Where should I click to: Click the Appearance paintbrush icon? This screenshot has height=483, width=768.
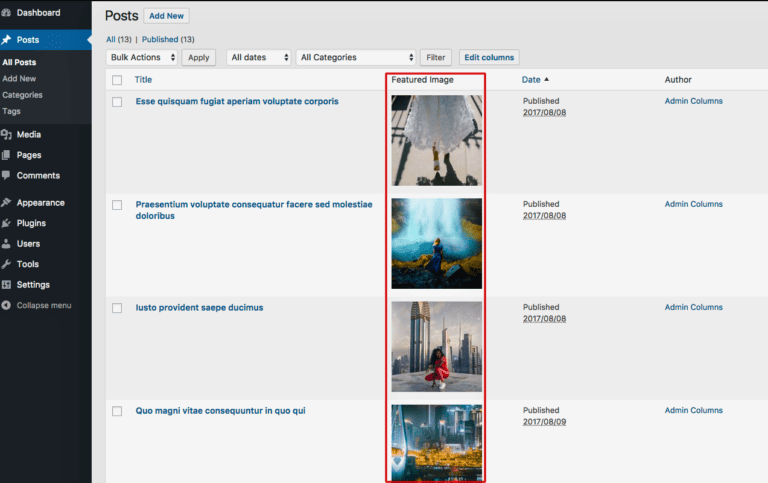6,202
